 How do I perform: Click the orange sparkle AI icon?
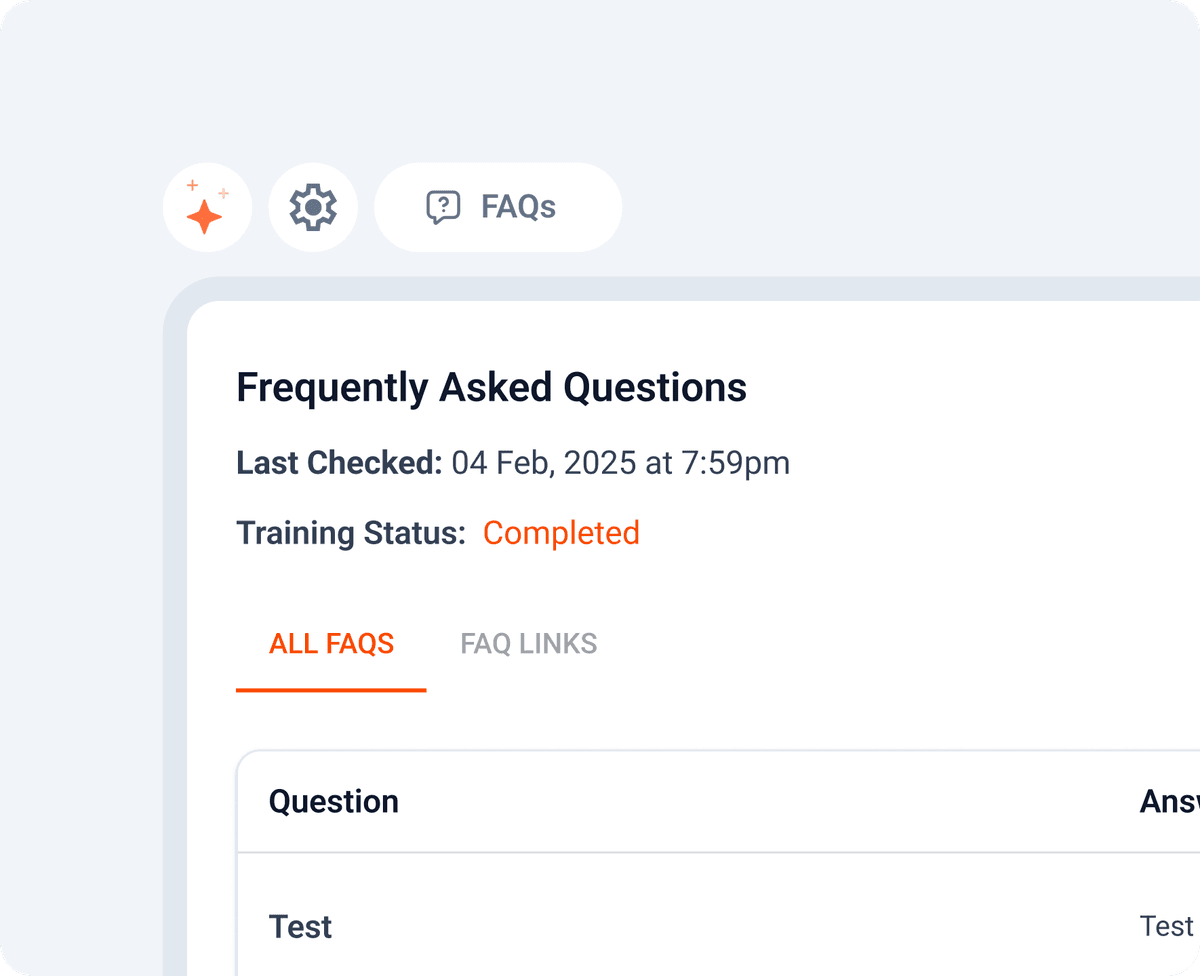pyautogui.click(x=207, y=207)
